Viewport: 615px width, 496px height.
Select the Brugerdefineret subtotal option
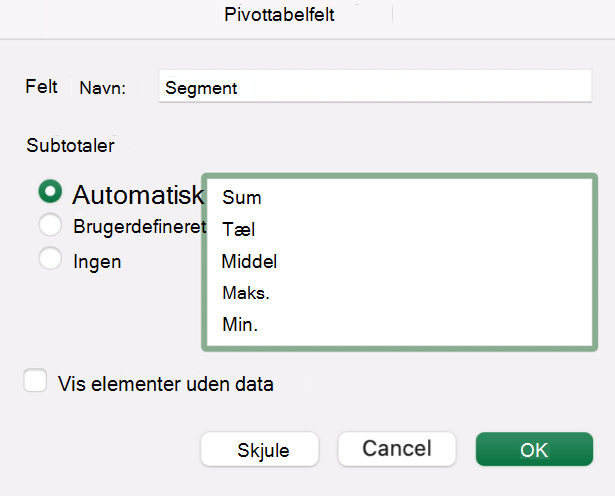click(50, 225)
